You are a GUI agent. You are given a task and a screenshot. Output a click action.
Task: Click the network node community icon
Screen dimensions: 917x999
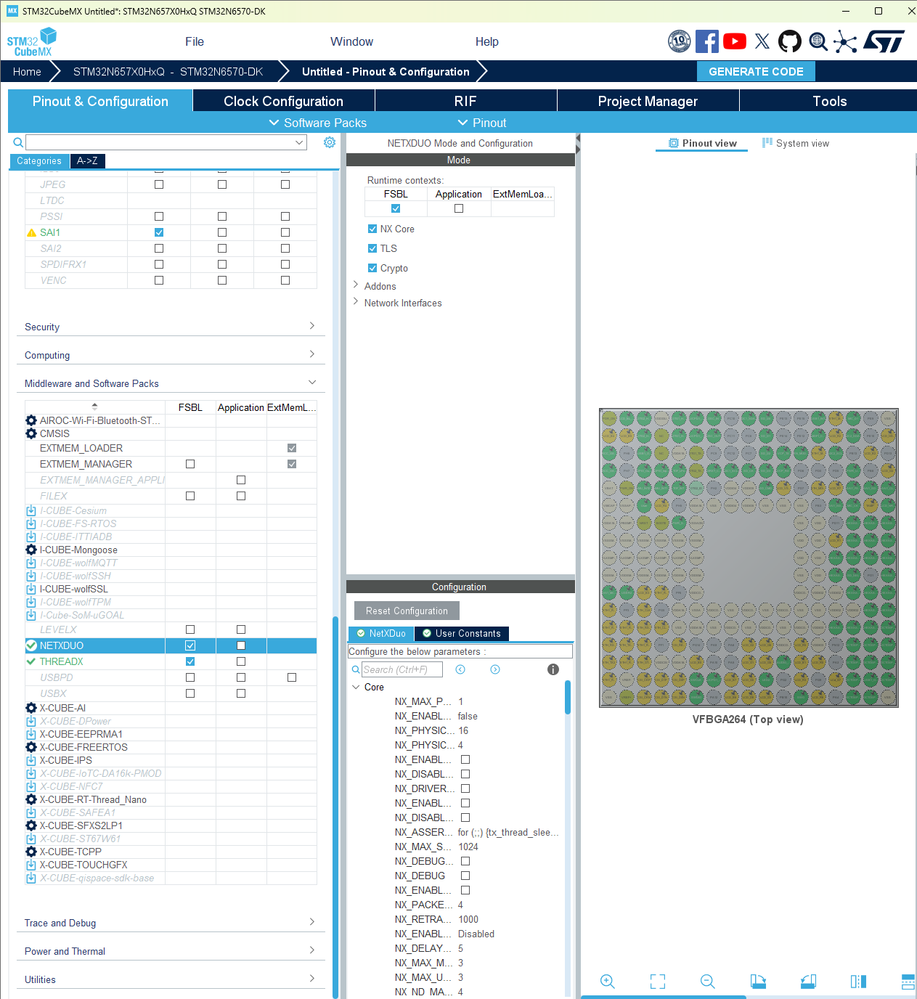click(845, 42)
